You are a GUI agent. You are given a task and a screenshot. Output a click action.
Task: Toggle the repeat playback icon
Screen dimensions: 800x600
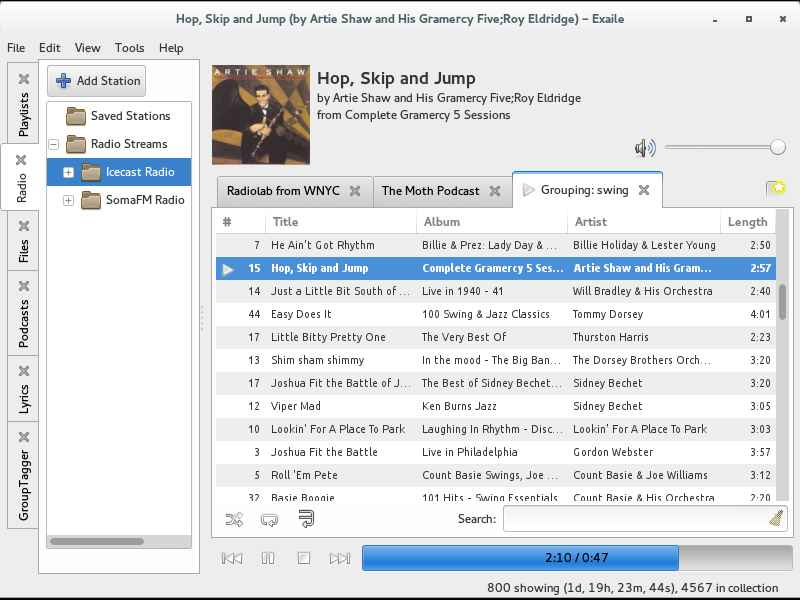click(x=269, y=520)
